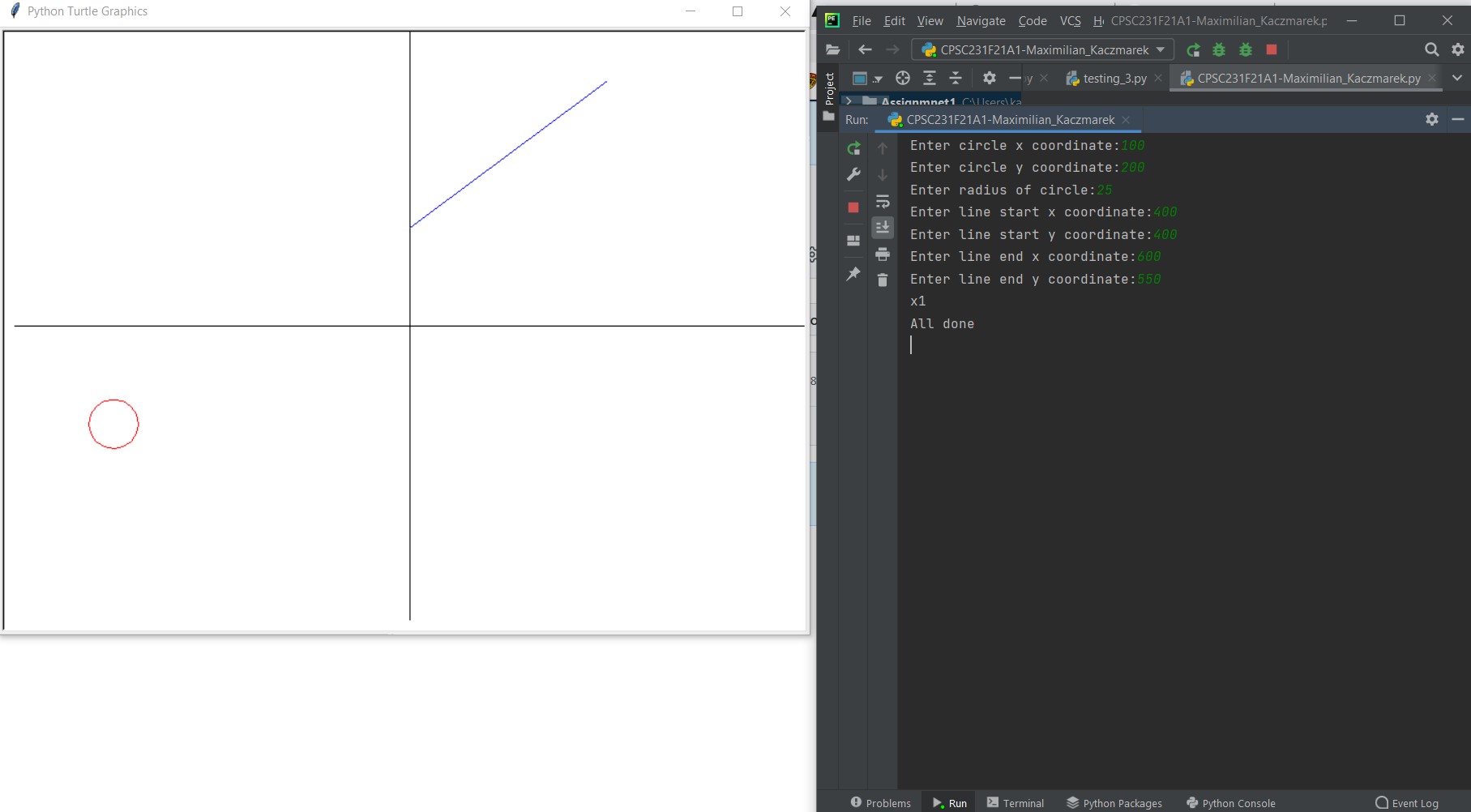Rerun program from Run panel sidebar

pos(853,148)
